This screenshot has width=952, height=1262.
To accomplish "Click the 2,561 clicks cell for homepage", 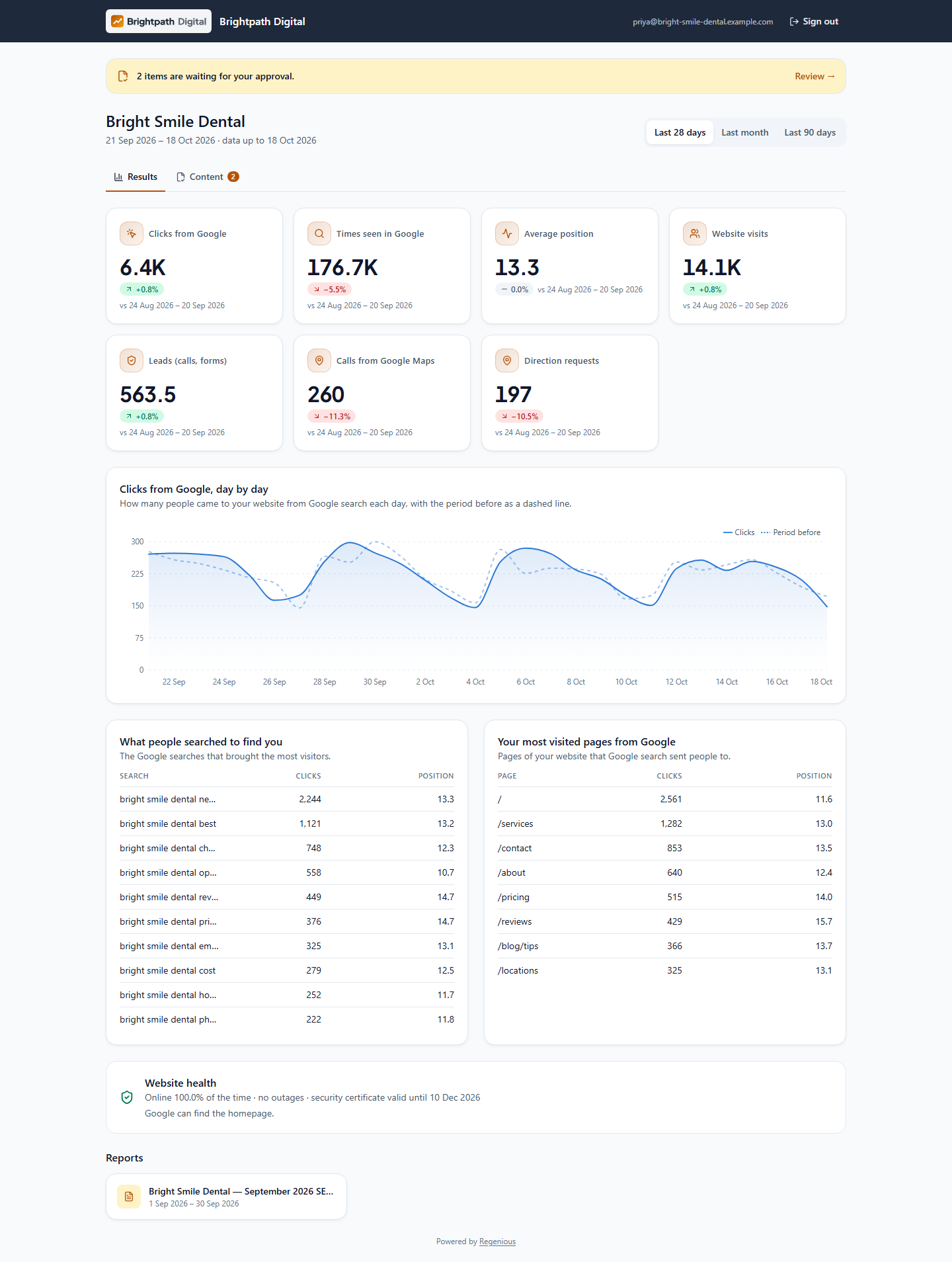I will click(x=671, y=799).
